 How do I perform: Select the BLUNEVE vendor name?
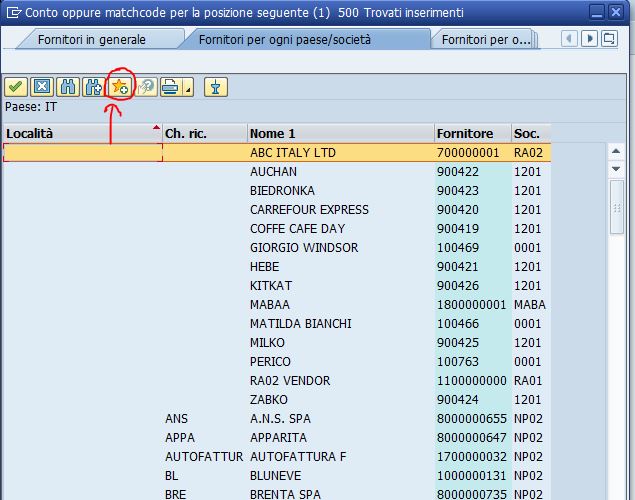[275, 476]
